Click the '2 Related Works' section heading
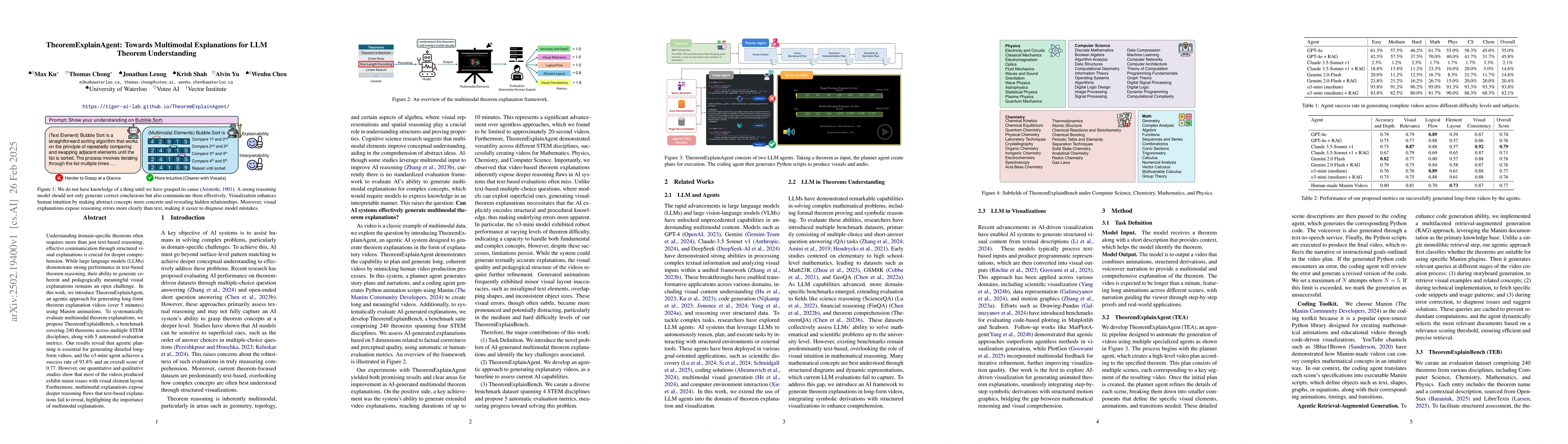 coord(689,182)
